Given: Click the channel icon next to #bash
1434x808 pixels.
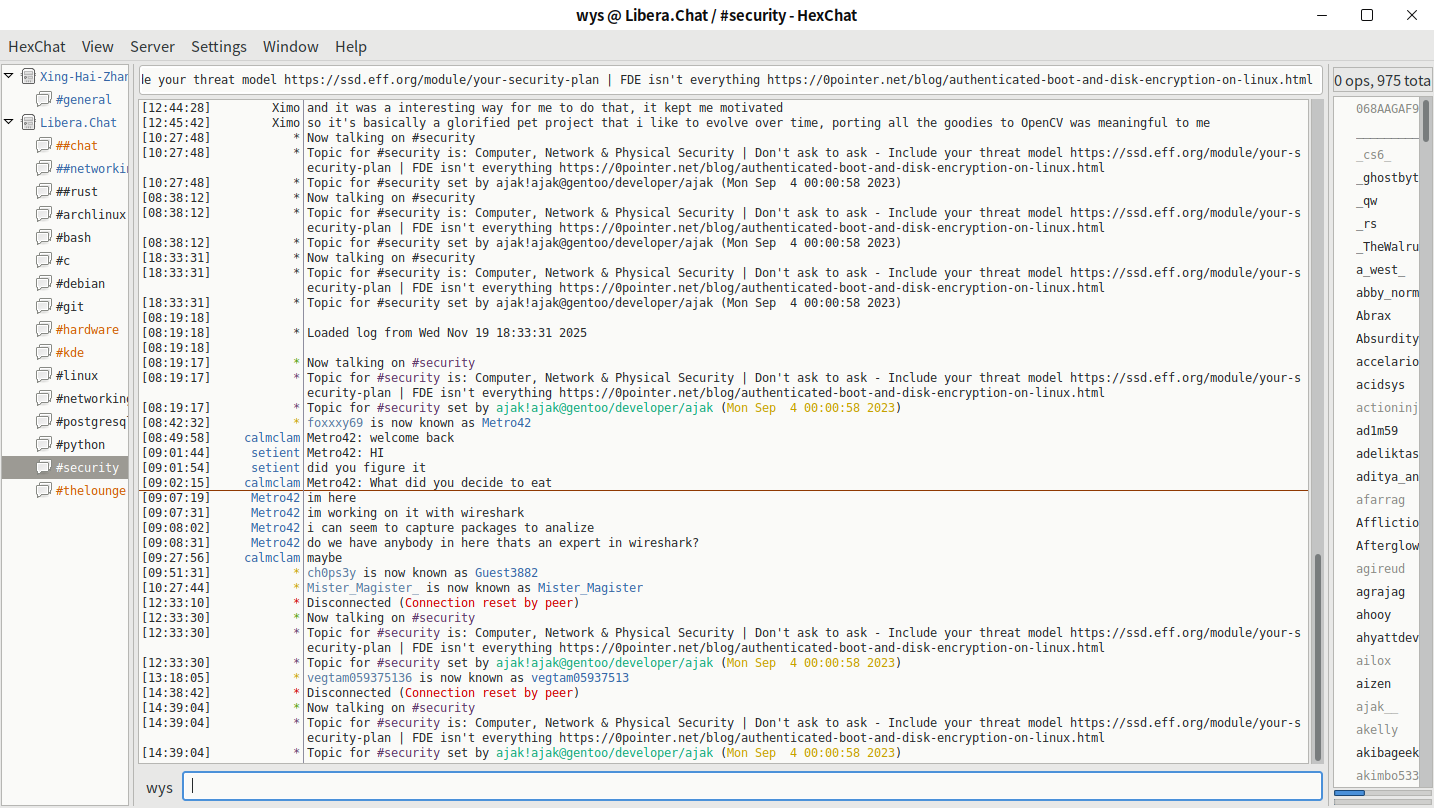Looking at the screenshot, I should (x=44, y=238).
